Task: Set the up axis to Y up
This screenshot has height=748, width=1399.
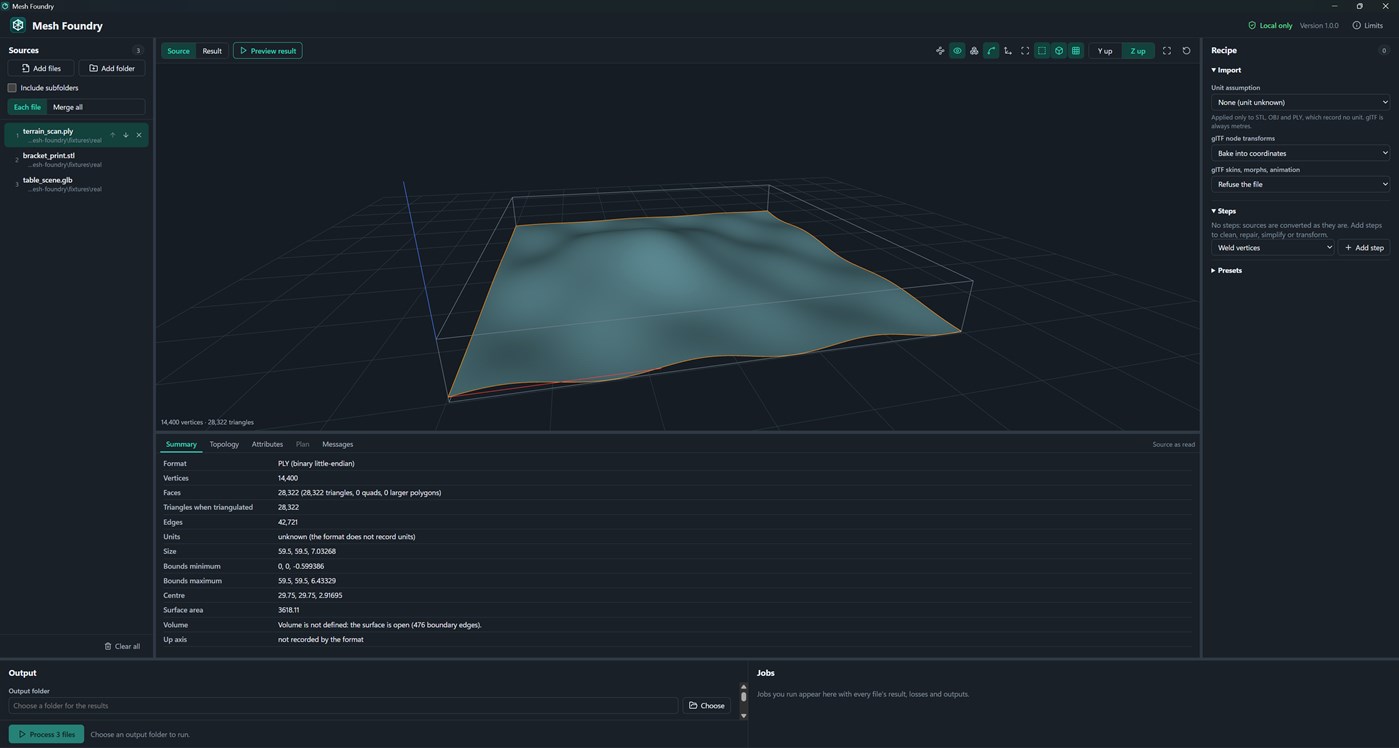Action: [x=1105, y=51]
